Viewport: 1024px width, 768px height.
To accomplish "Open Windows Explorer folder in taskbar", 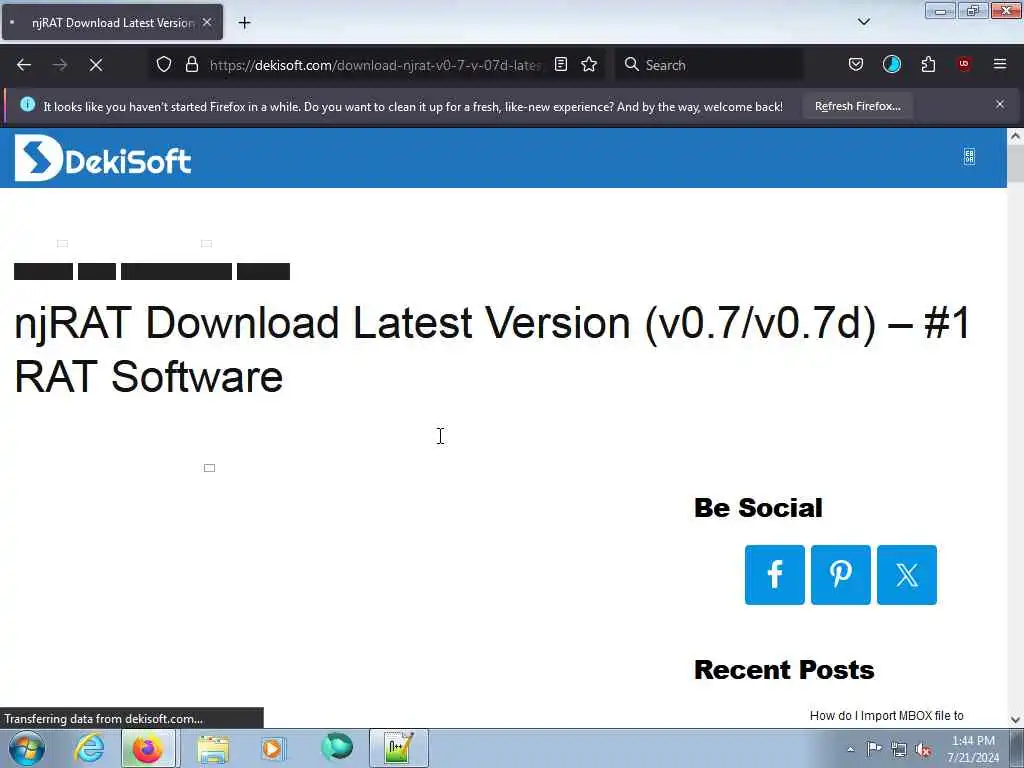I will (213, 748).
